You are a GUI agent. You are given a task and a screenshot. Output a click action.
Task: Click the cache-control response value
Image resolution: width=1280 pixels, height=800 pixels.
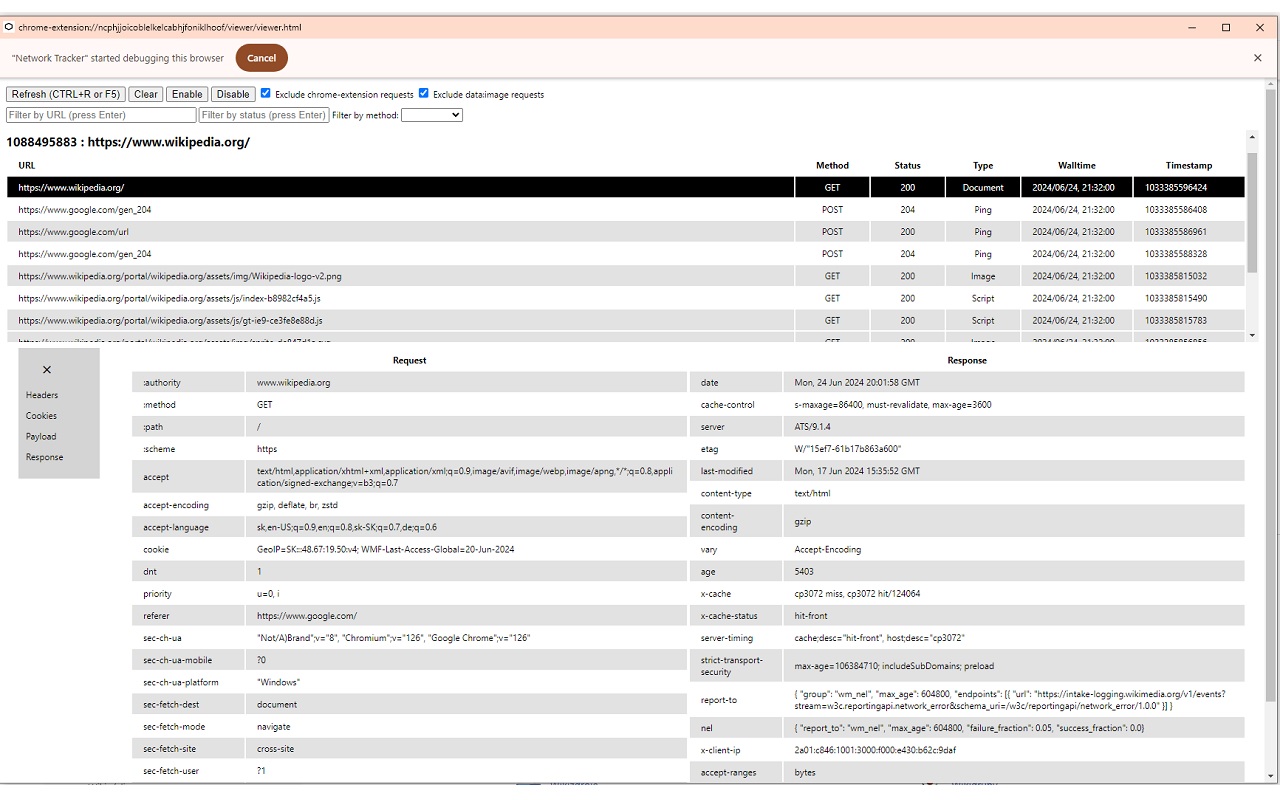point(893,405)
